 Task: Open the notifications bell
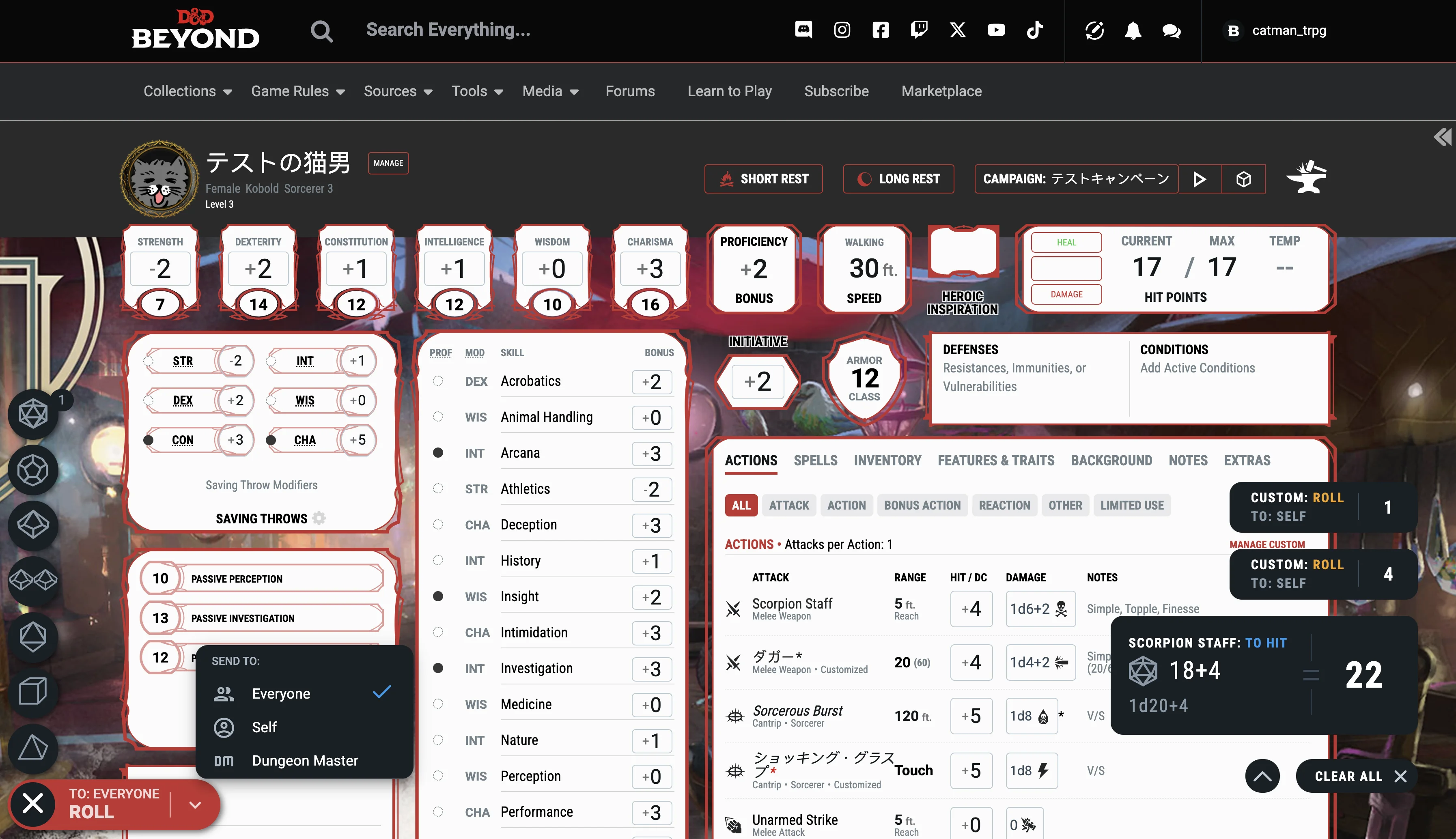pos(1133,30)
